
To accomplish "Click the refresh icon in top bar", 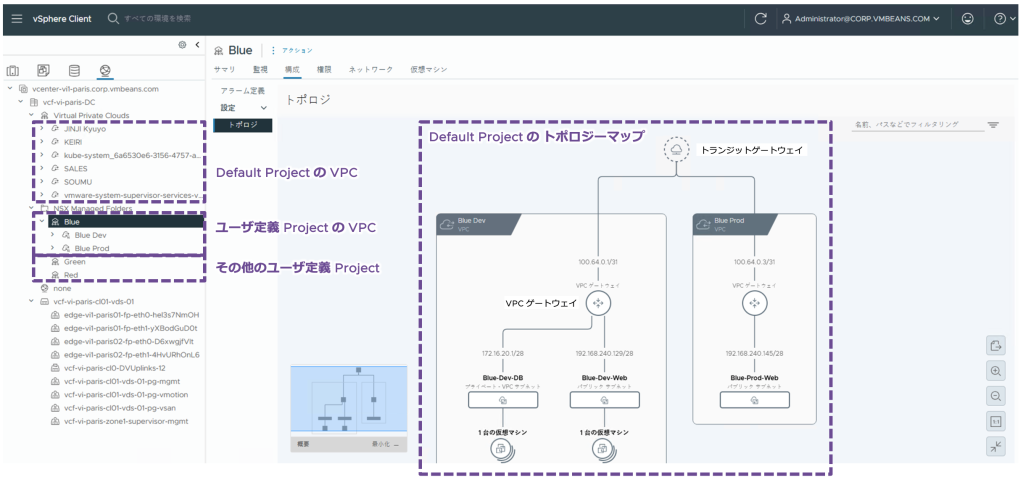I will [760, 18].
